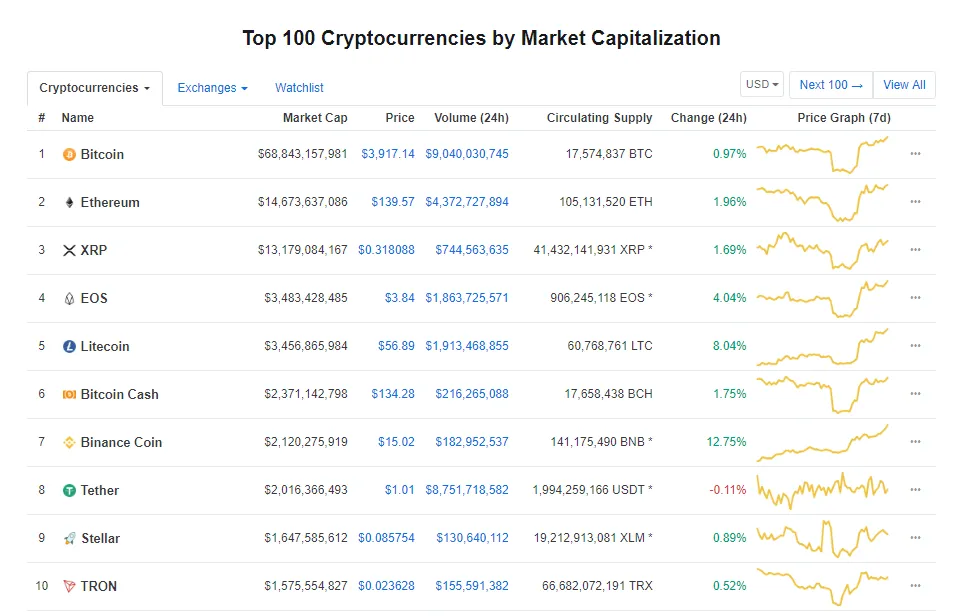Image resolution: width=956 pixels, height=616 pixels.
Task: Expand the Cryptocurrencies dropdown tab
Action: tap(94, 88)
